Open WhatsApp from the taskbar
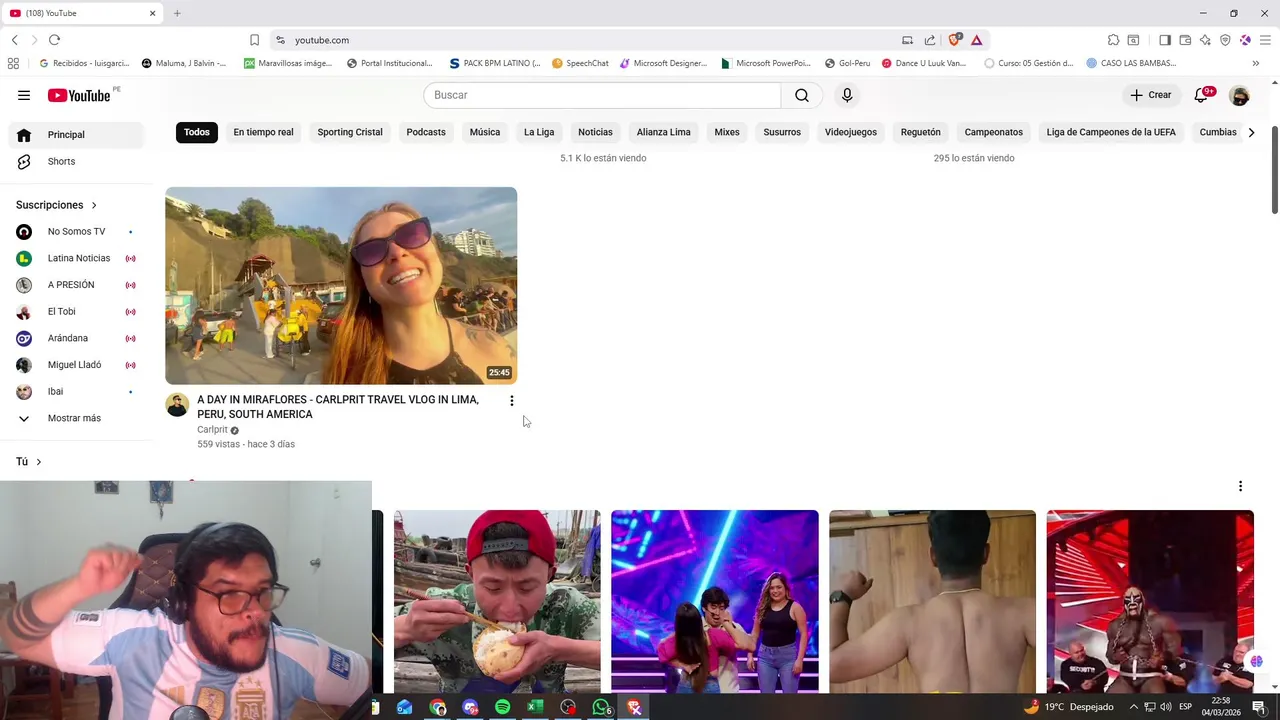 601,707
